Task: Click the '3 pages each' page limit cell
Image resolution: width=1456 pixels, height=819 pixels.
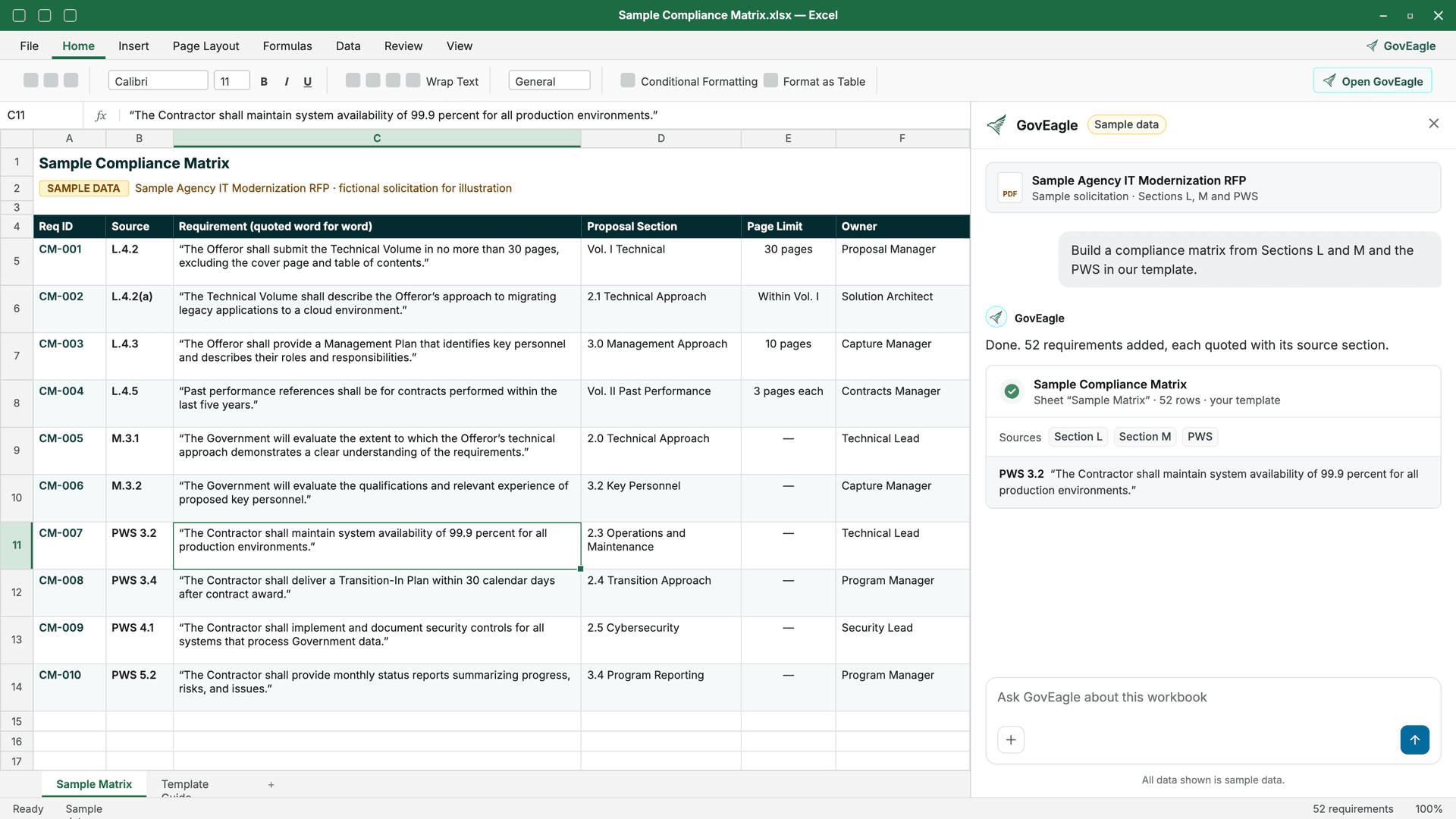Action: (788, 403)
